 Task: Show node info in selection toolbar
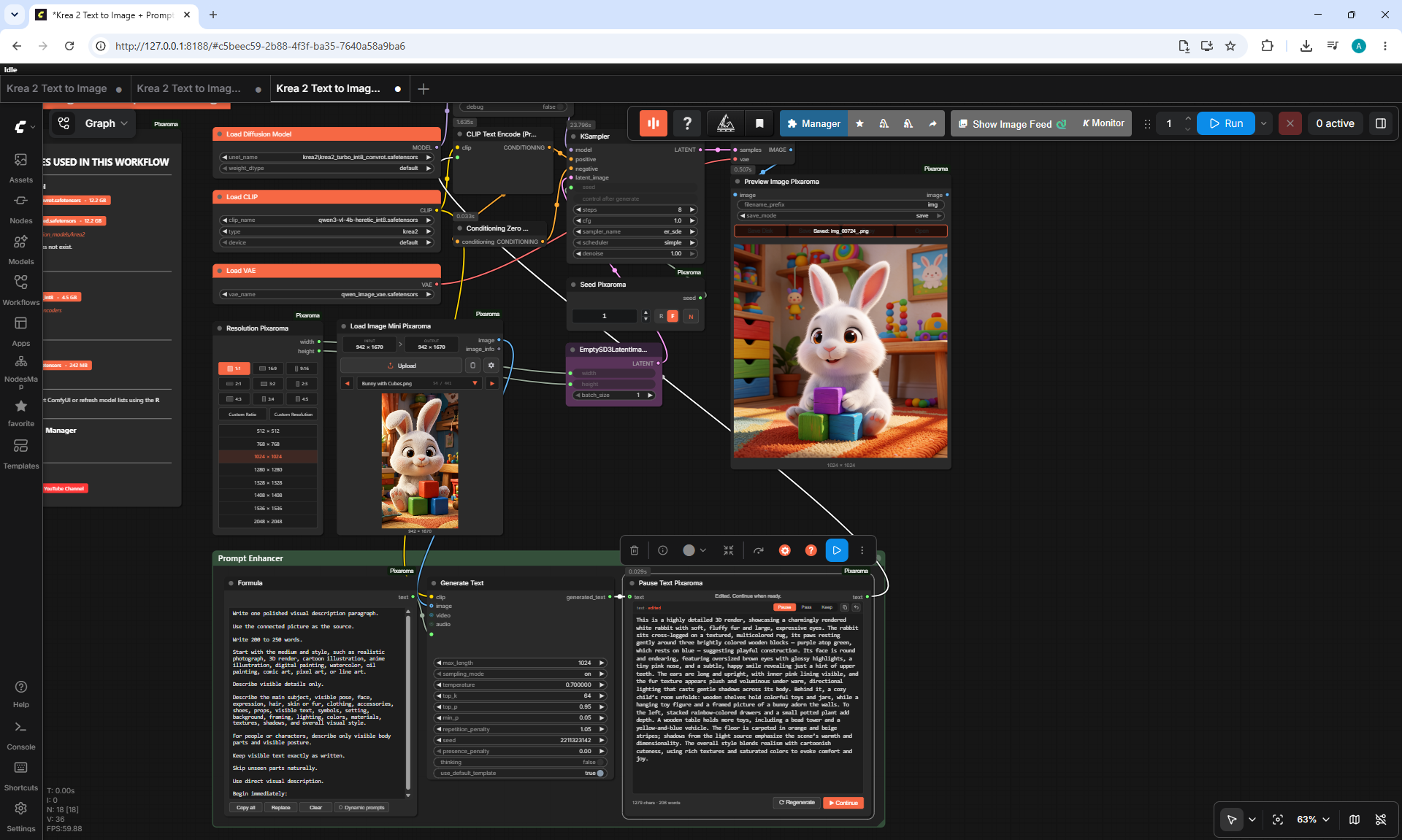coord(663,550)
